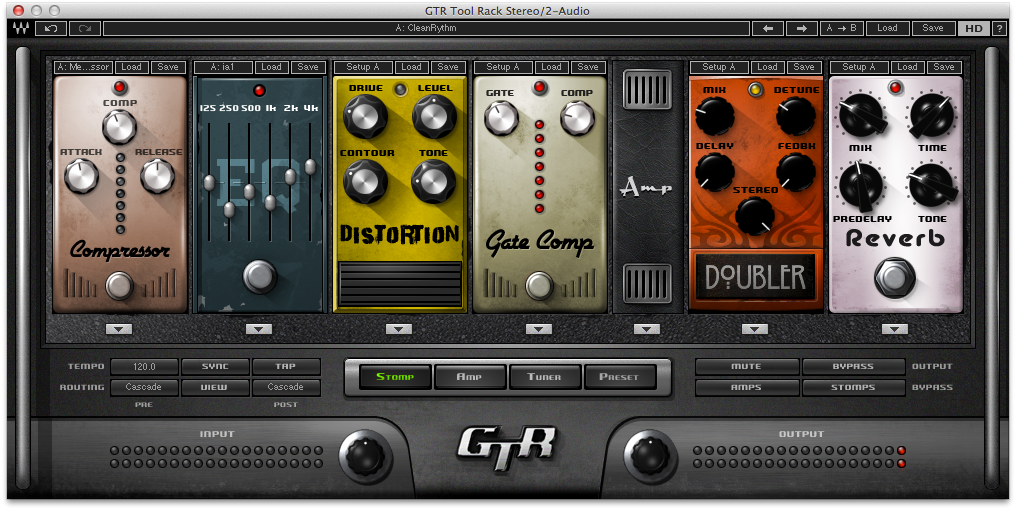Click the Doubler MIX knob
This screenshot has height=510, width=1016.
point(715,117)
